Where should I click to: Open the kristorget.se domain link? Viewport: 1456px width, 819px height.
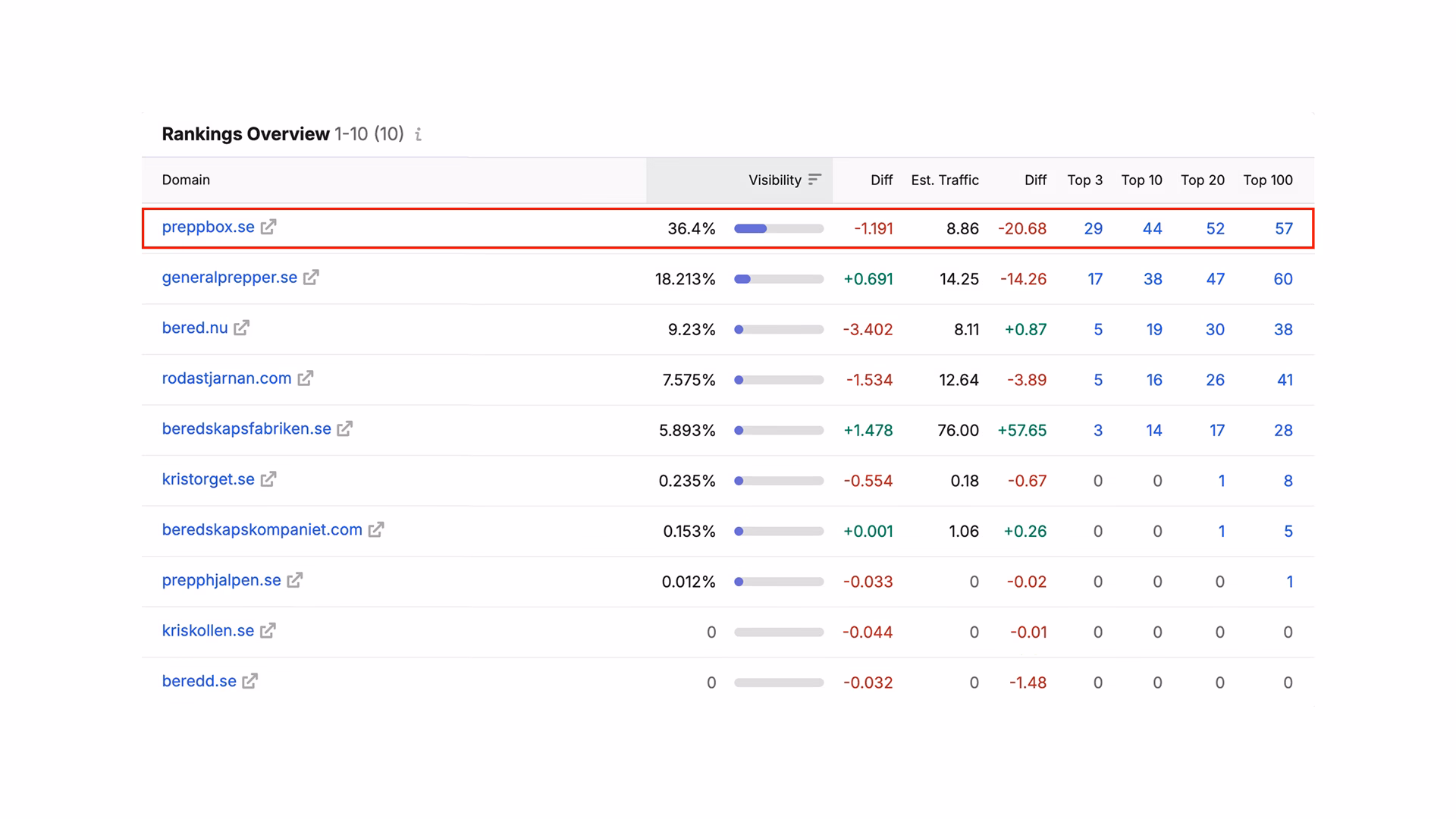coord(208,479)
